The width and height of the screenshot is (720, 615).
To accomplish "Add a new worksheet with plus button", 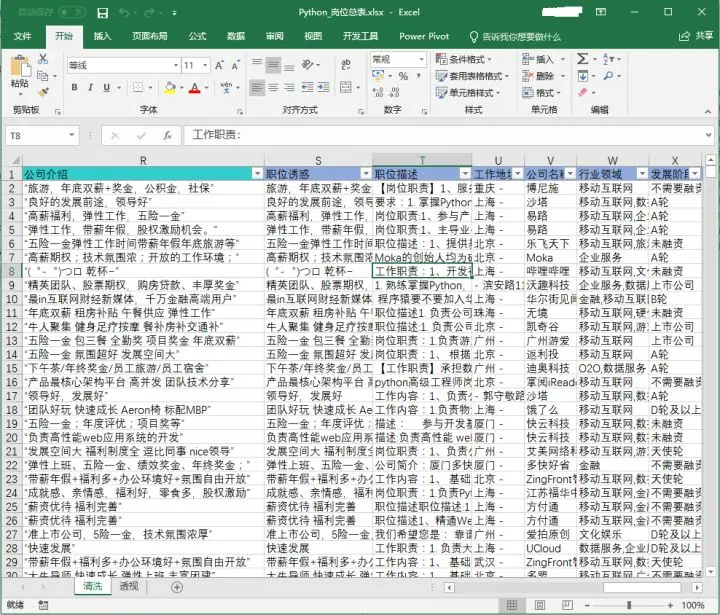I will point(177,587).
